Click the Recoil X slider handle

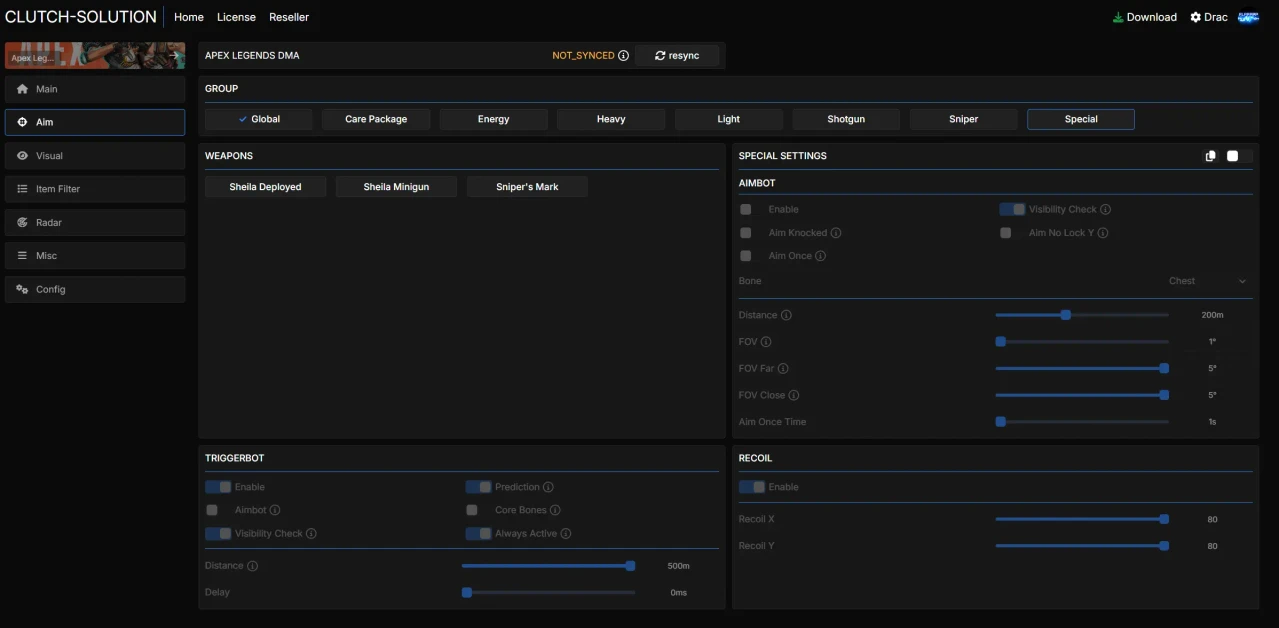point(1164,519)
